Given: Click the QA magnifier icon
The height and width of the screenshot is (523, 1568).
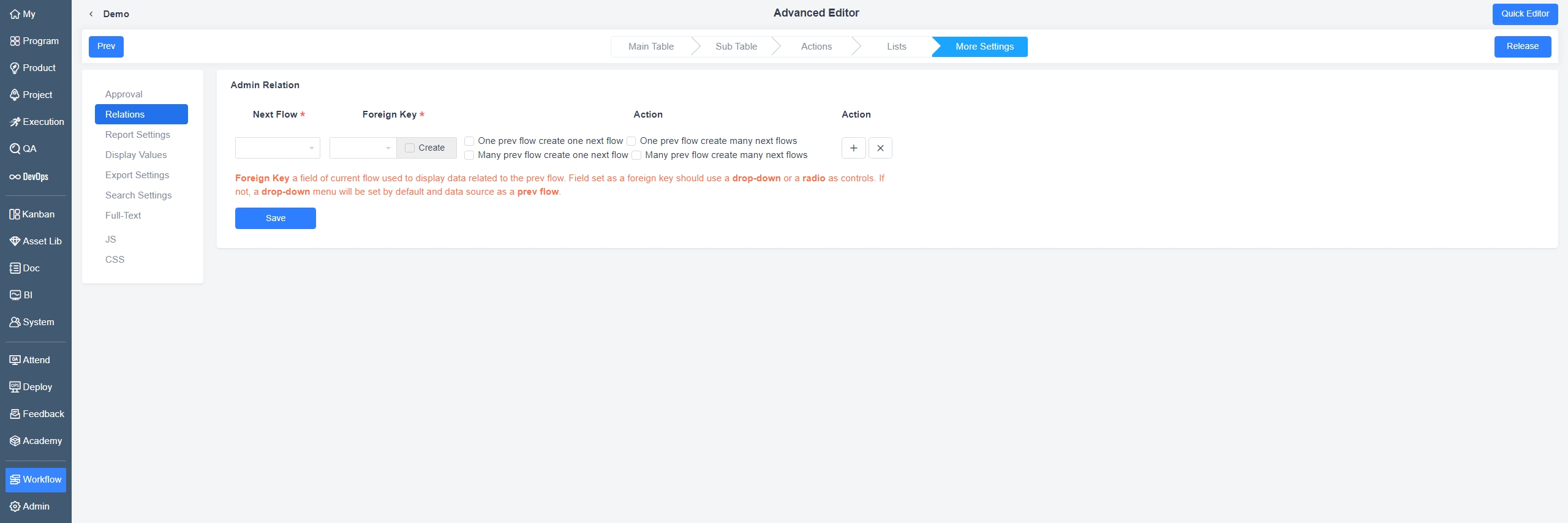Looking at the screenshot, I should pyautogui.click(x=15, y=149).
